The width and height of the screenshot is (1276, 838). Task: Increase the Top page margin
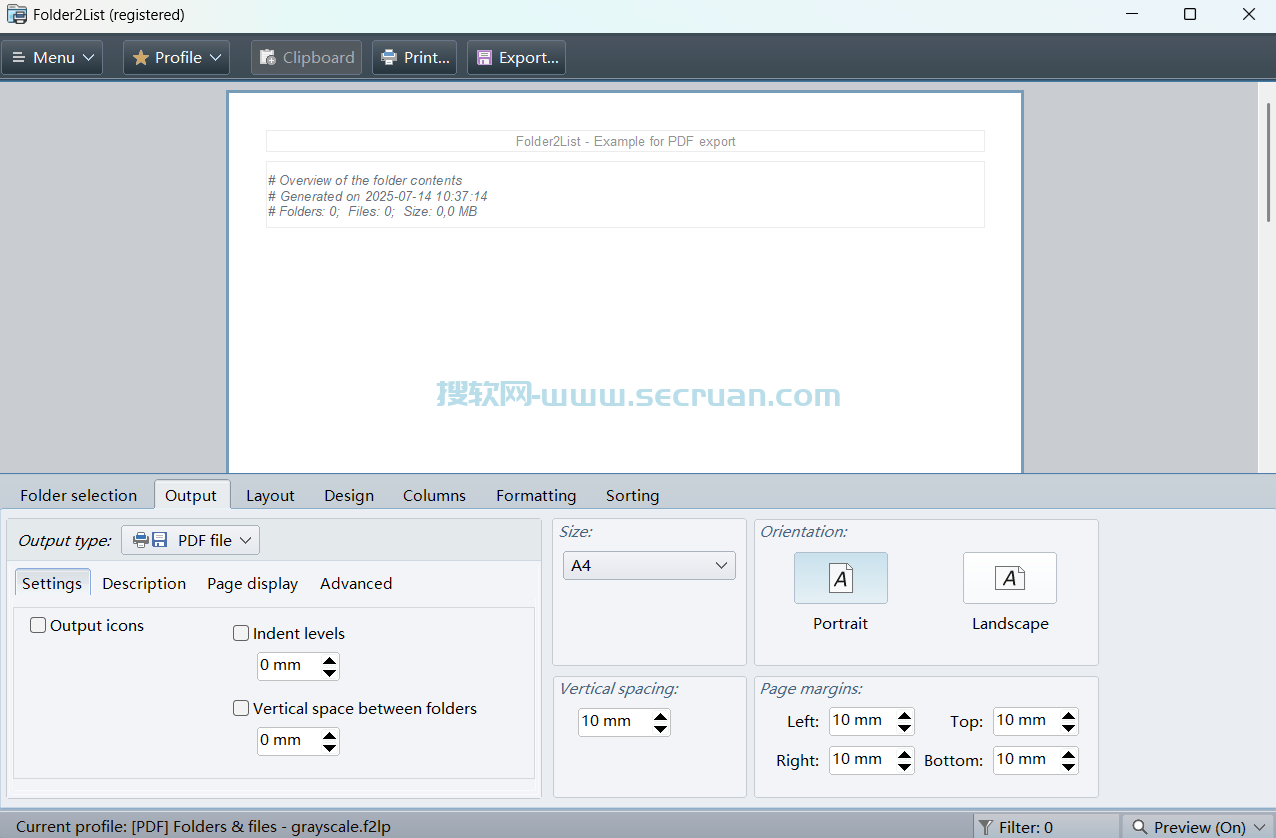click(1069, 716)
